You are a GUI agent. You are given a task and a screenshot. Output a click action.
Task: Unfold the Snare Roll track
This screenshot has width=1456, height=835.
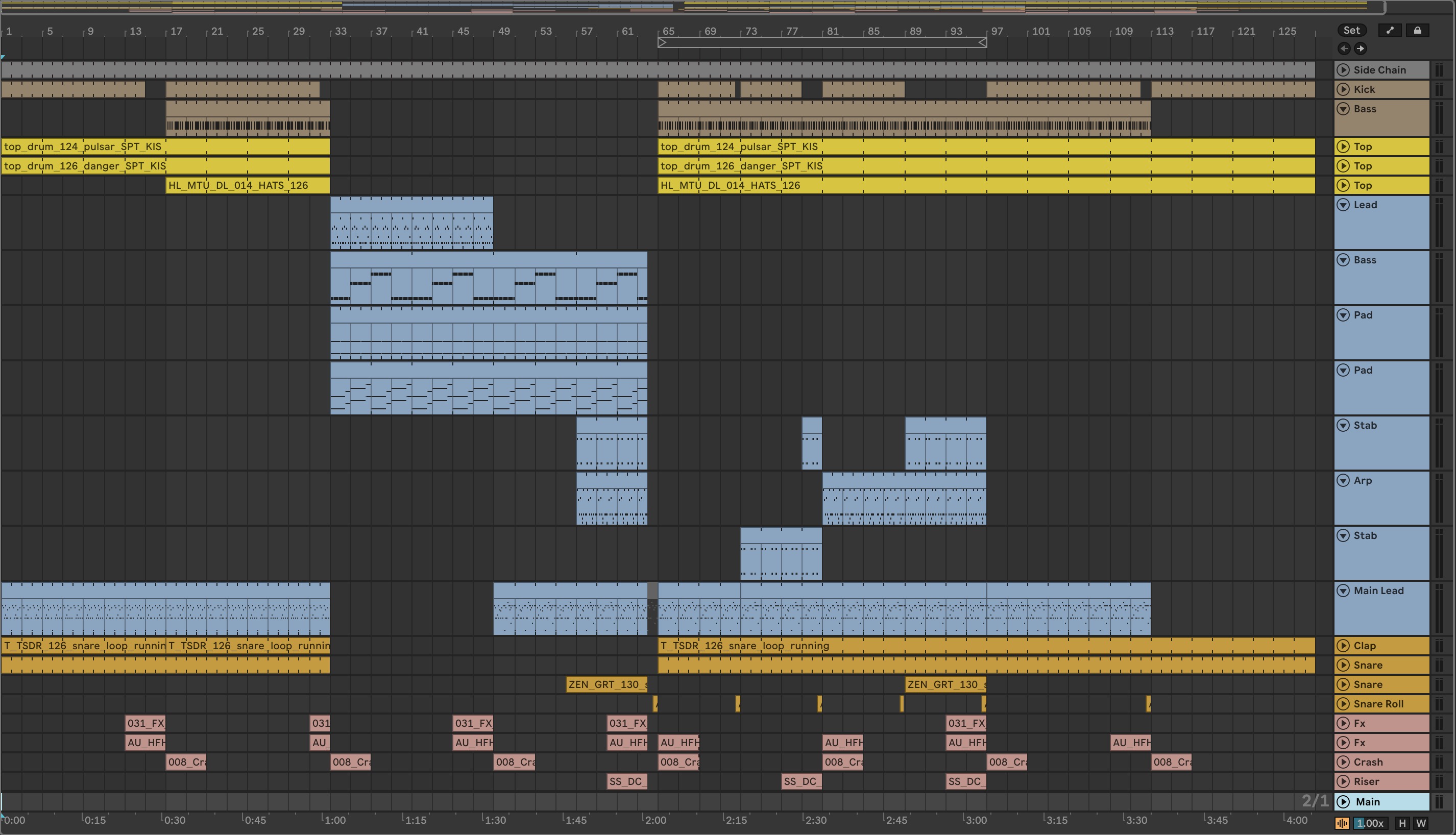coord(1343,704)
